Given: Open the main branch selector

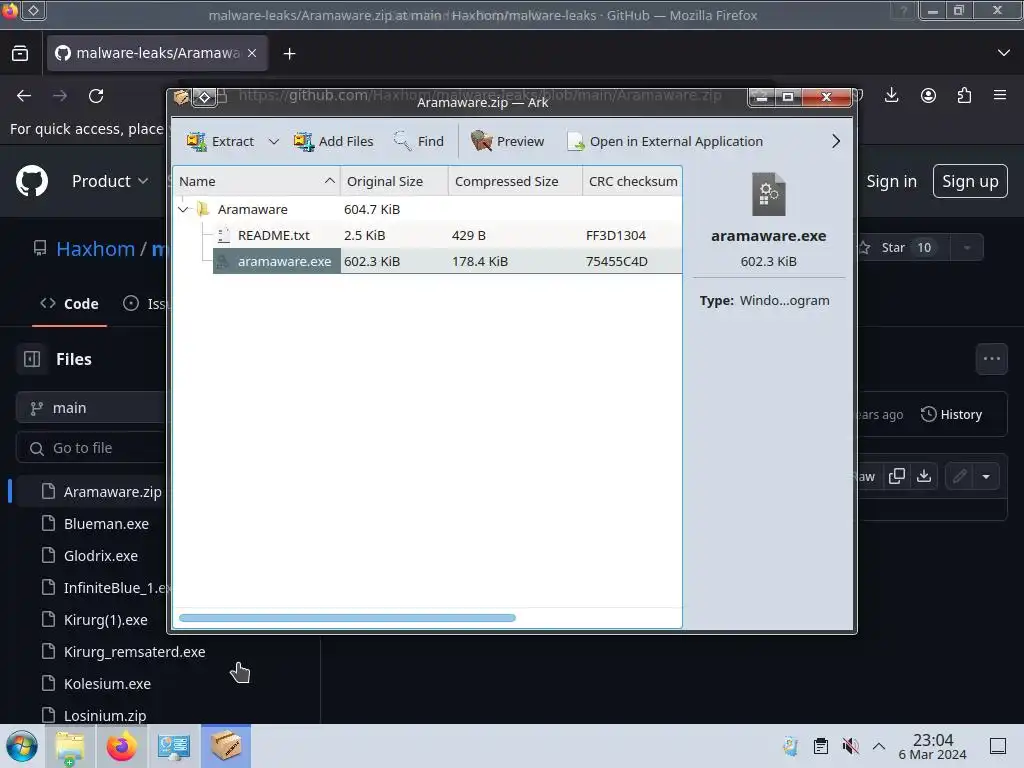Looking at the screenshot, I should (x=91, y=408).
